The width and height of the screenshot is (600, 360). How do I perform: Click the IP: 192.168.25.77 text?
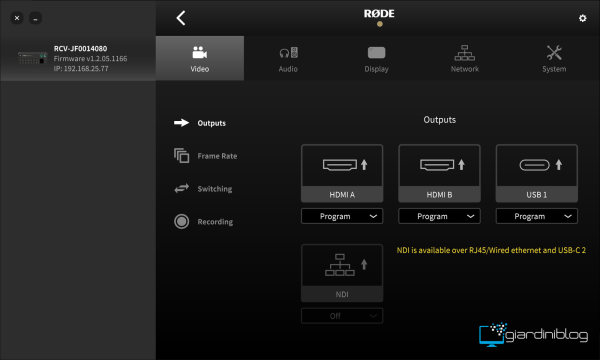point(81,68)
